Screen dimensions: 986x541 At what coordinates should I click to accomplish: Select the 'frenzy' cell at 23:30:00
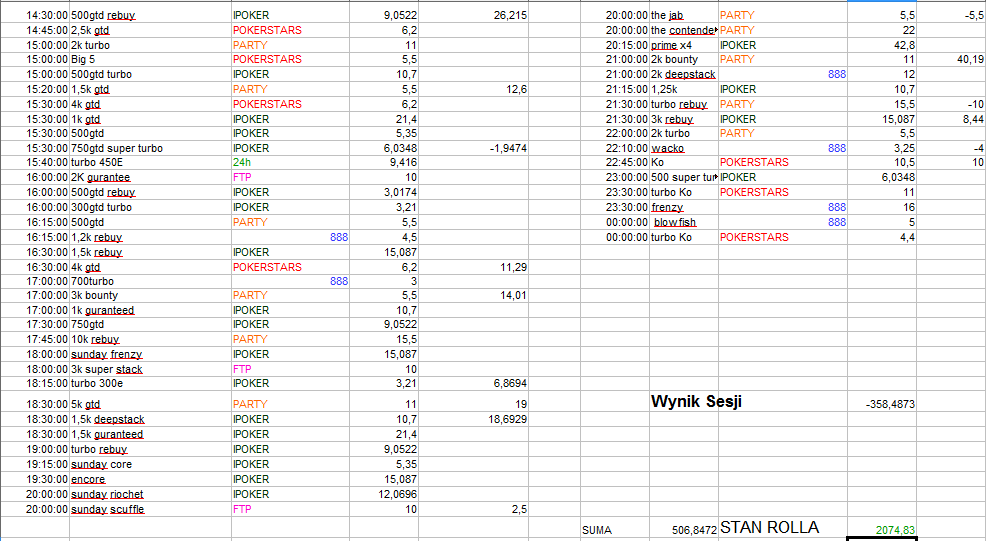(684, 207)
